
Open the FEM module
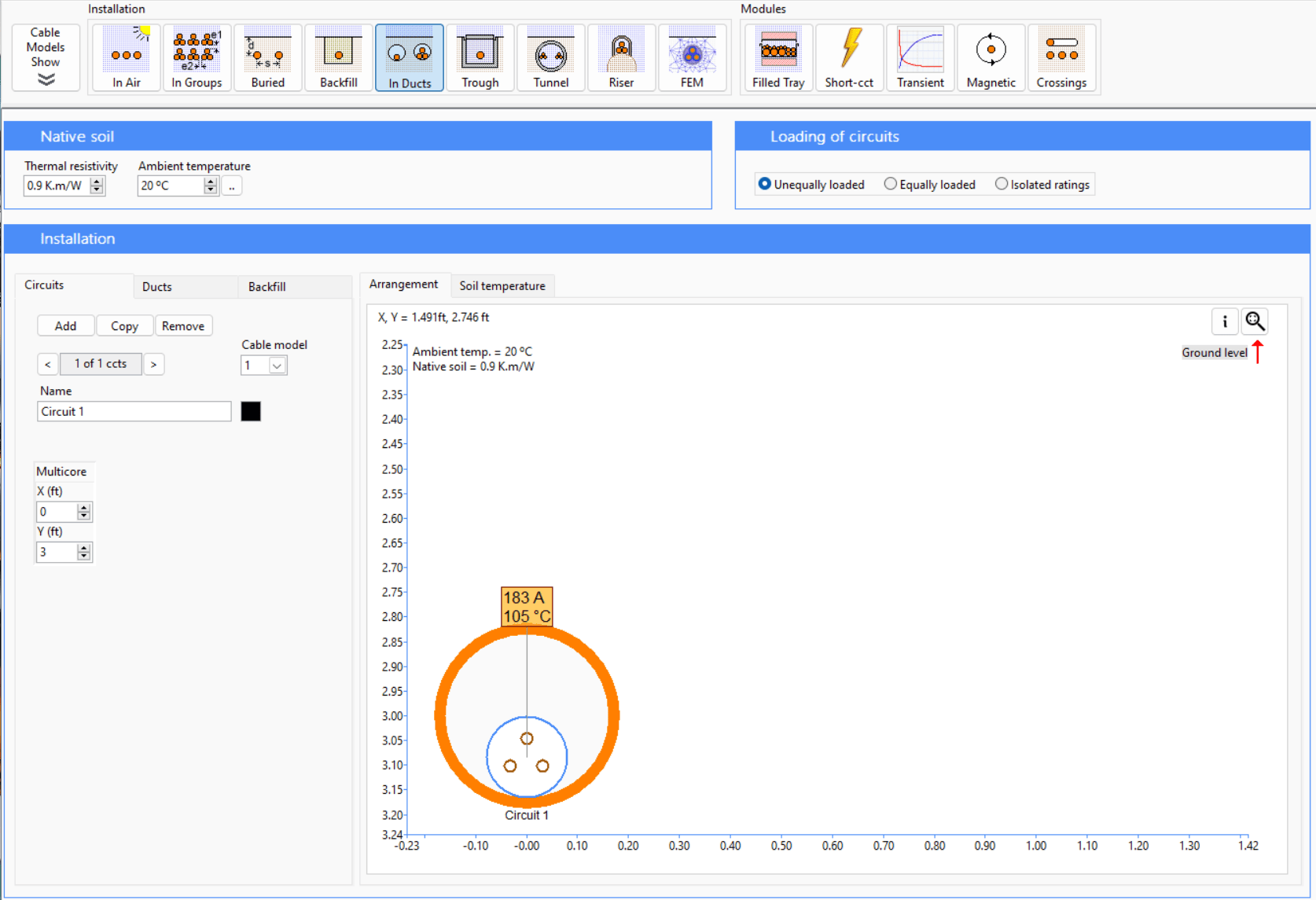tap(692, 57)
